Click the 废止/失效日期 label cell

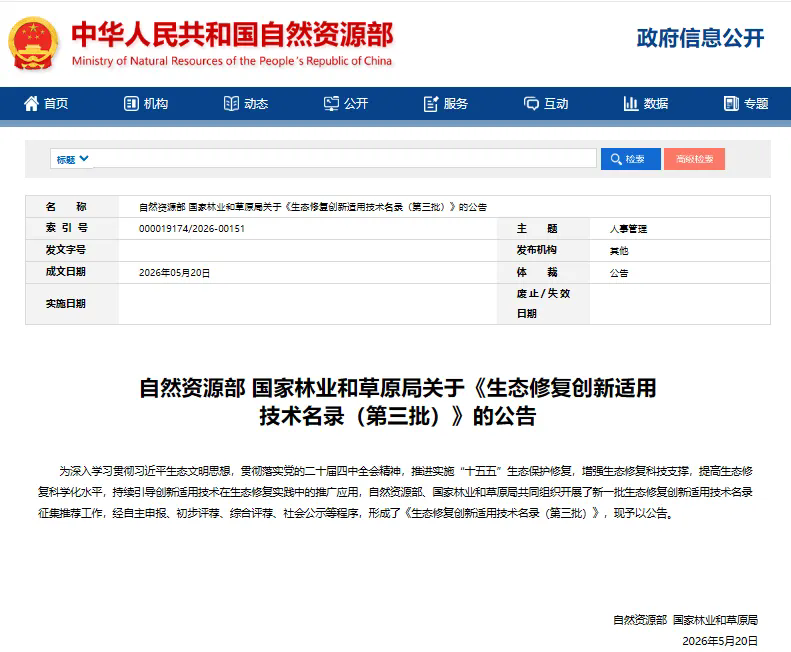(543, 304)
